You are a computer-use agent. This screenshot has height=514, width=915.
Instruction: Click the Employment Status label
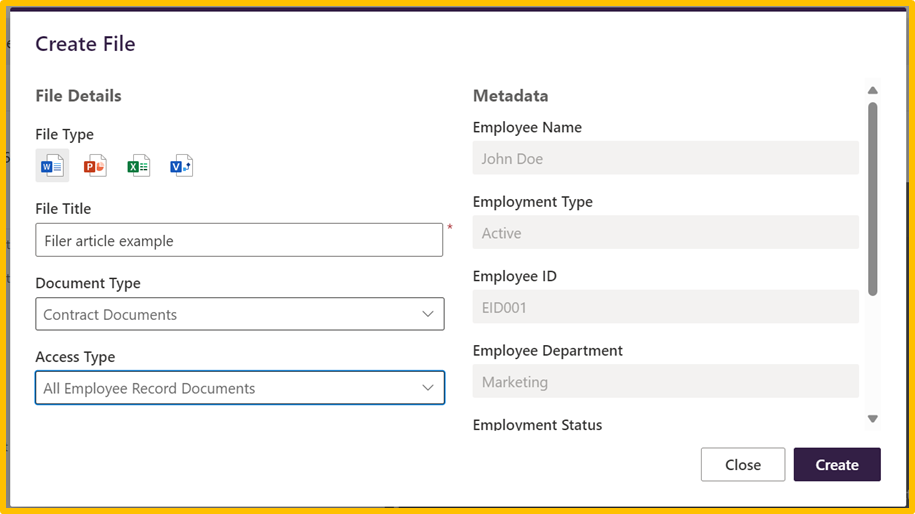[x=537, y=425]
